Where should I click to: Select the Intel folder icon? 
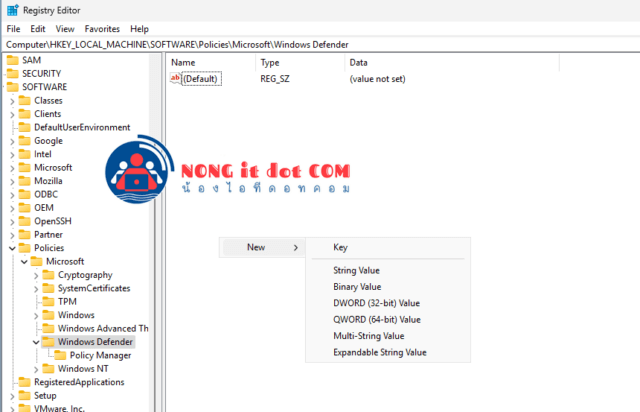[x=24, y=154]
